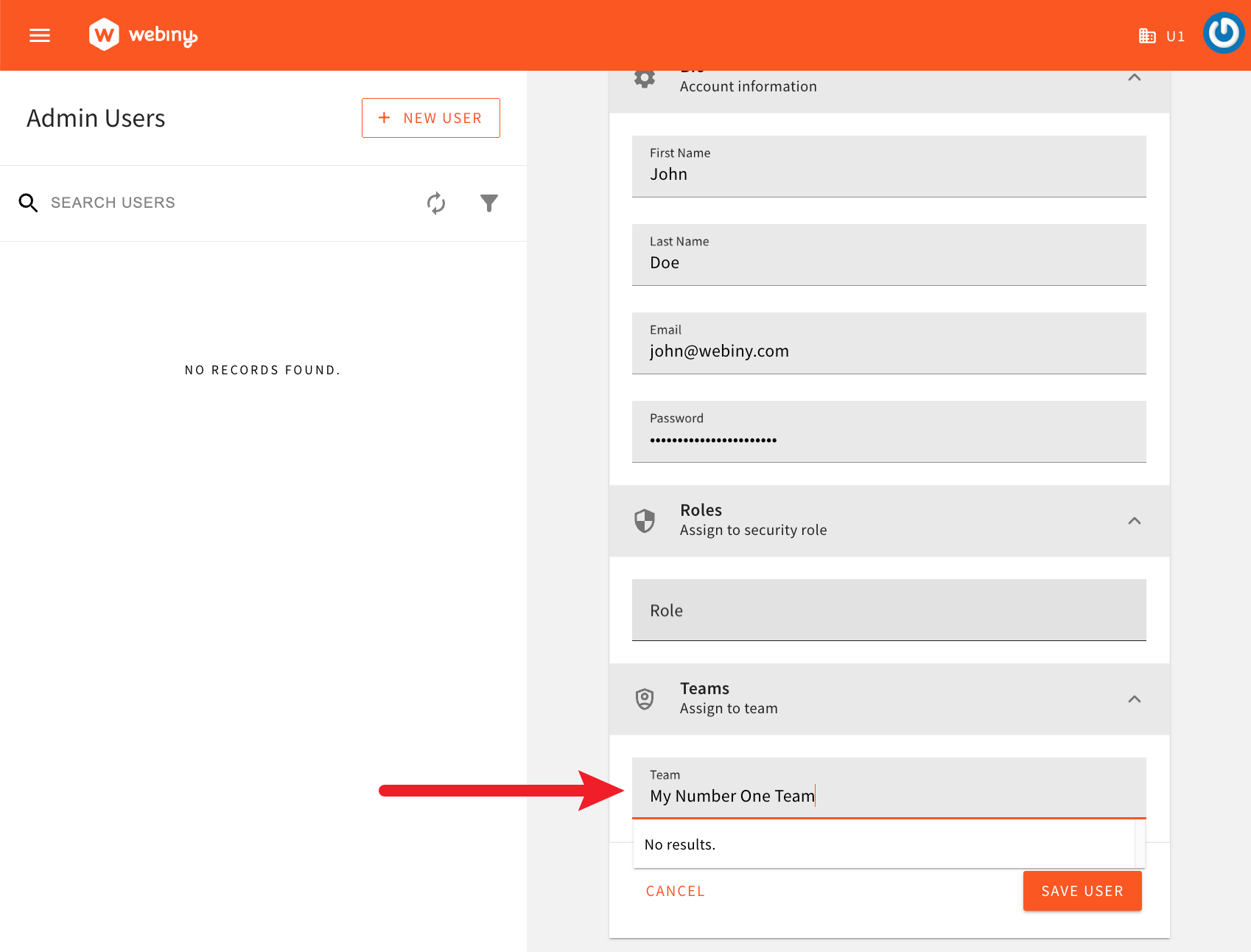Click the Roles shield icon
This screenshot has width=1251, height=952.
click(645, 520)
